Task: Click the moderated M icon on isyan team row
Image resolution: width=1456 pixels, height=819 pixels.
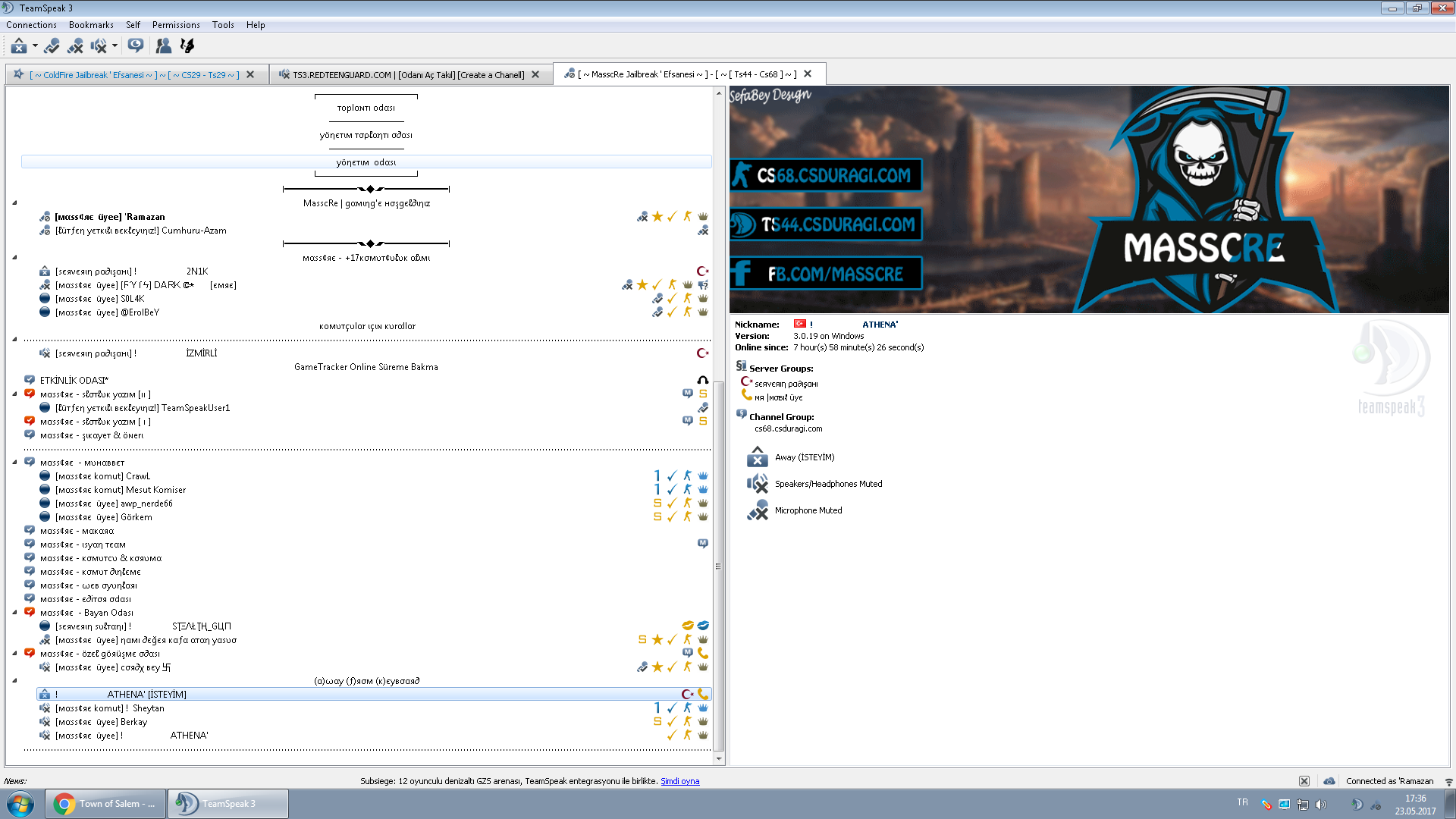Action: [x=703, y=544]
